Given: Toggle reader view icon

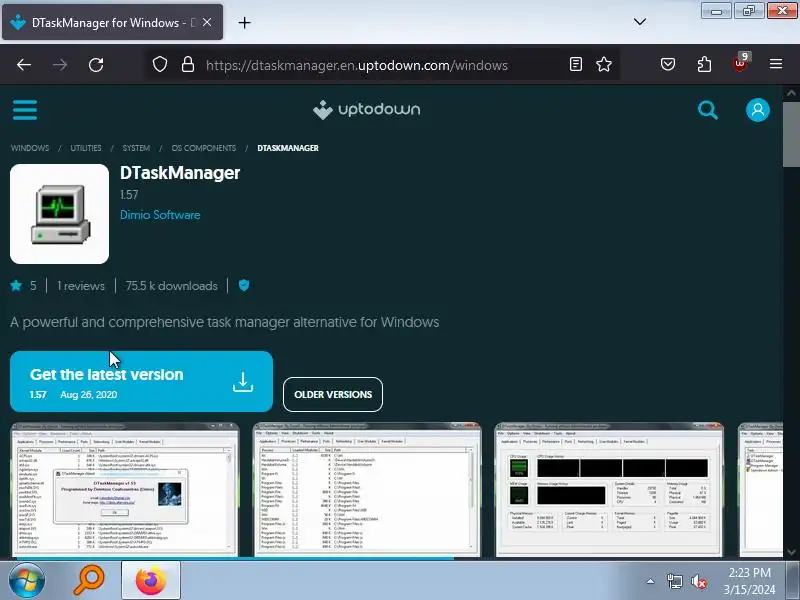Looking at the screenshot, I should 576,64.
